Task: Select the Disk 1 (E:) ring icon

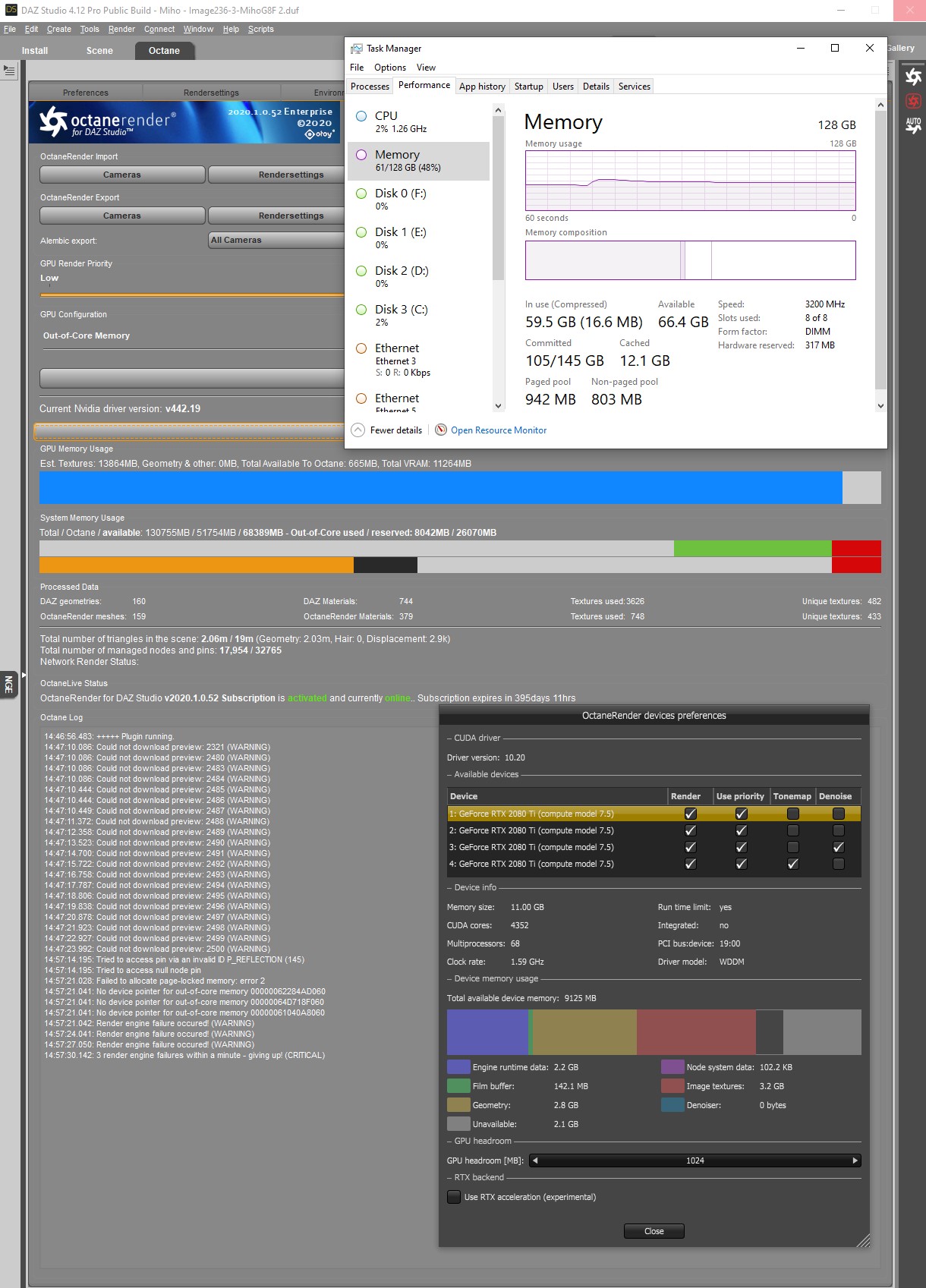Action: coord(361,232)
